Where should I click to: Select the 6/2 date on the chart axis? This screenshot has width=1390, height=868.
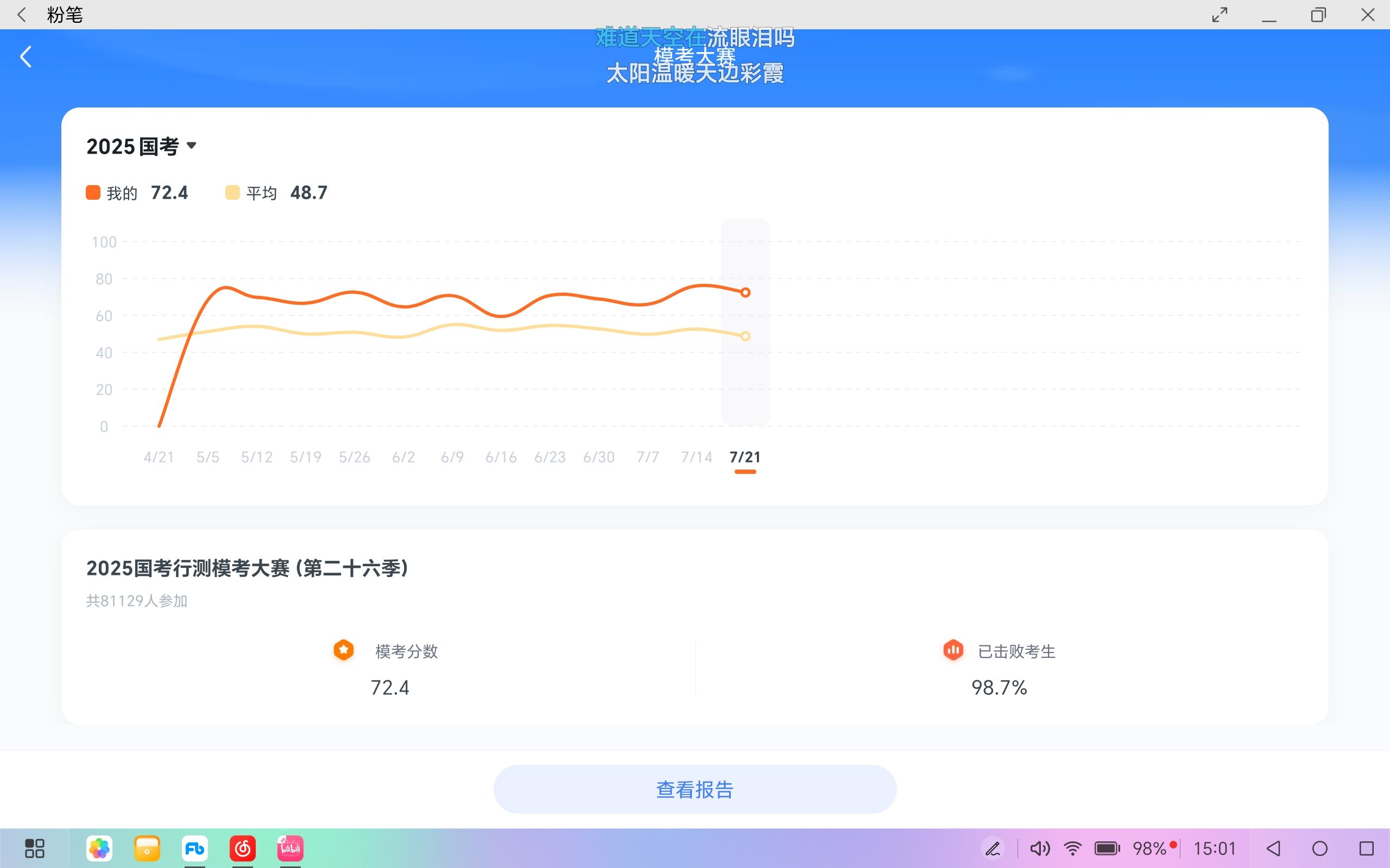(403, 457)
